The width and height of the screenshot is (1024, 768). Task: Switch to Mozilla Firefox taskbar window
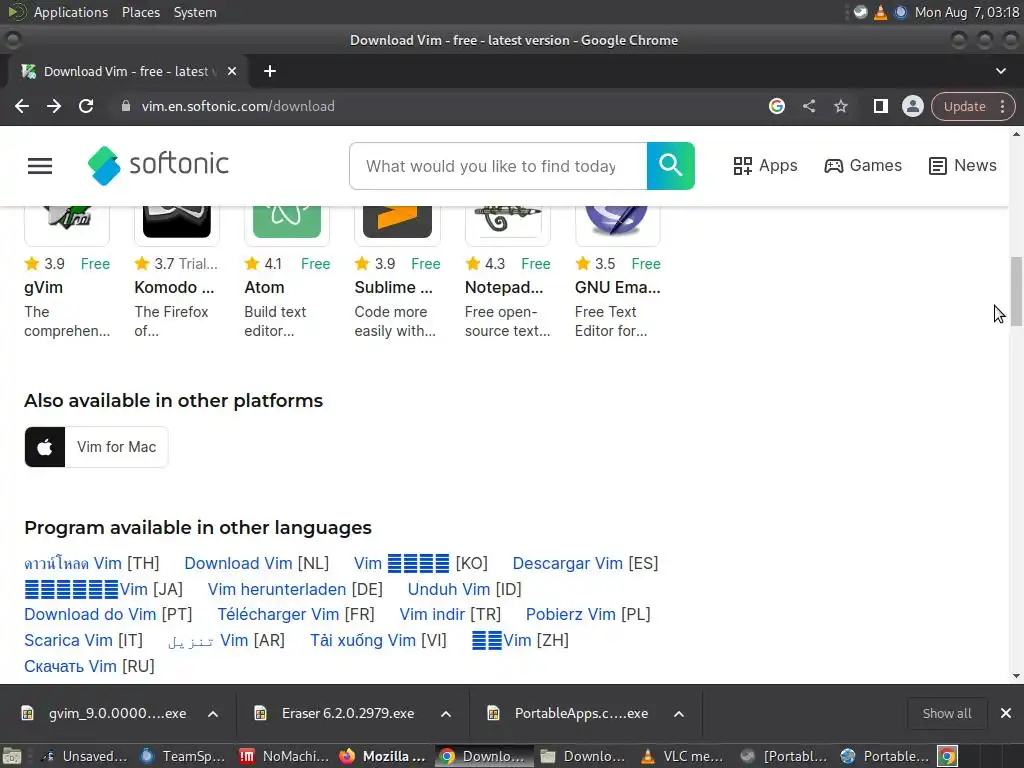[383, 756]
